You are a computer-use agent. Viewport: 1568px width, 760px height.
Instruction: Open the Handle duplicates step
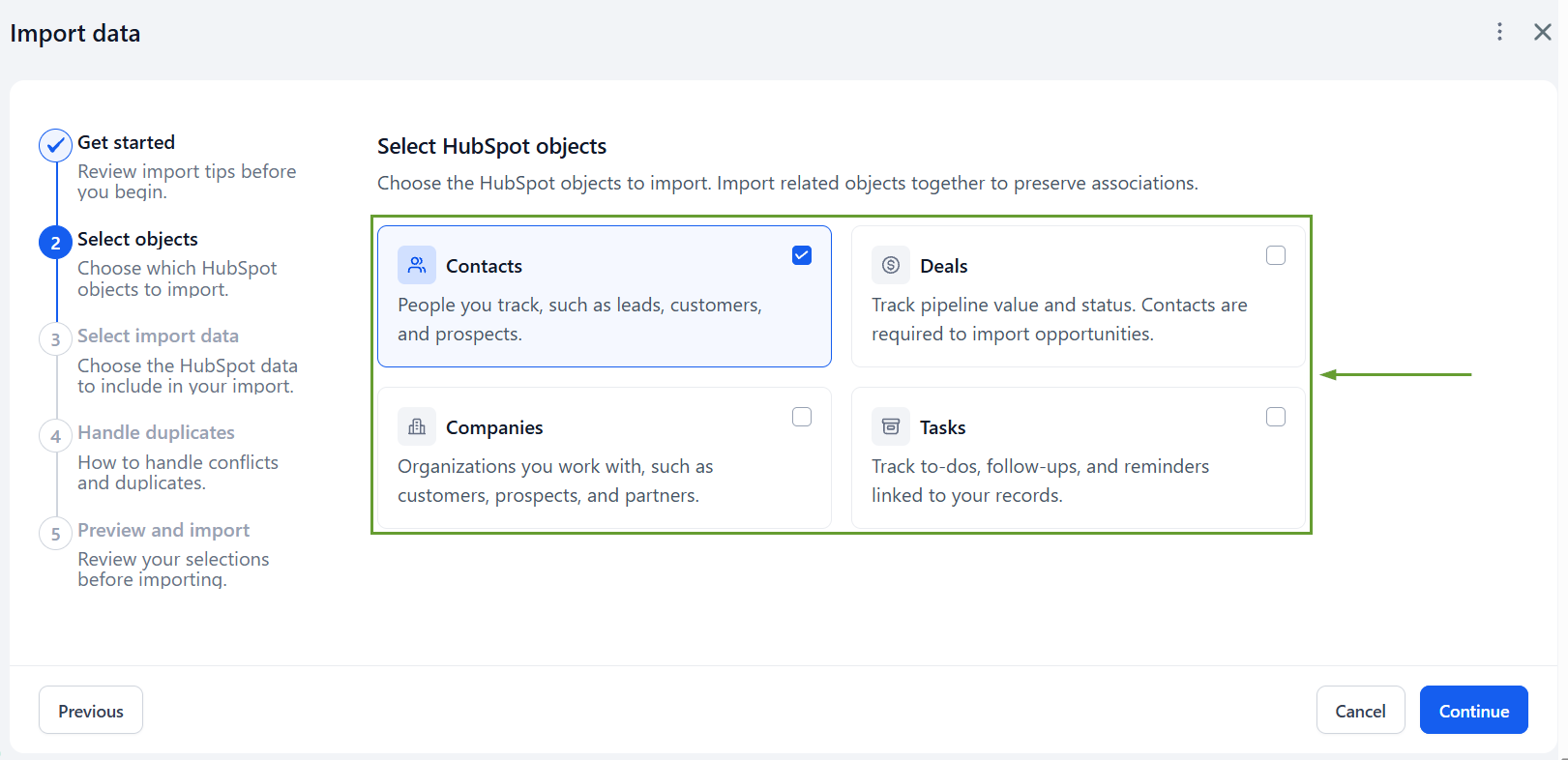point(156,432)
